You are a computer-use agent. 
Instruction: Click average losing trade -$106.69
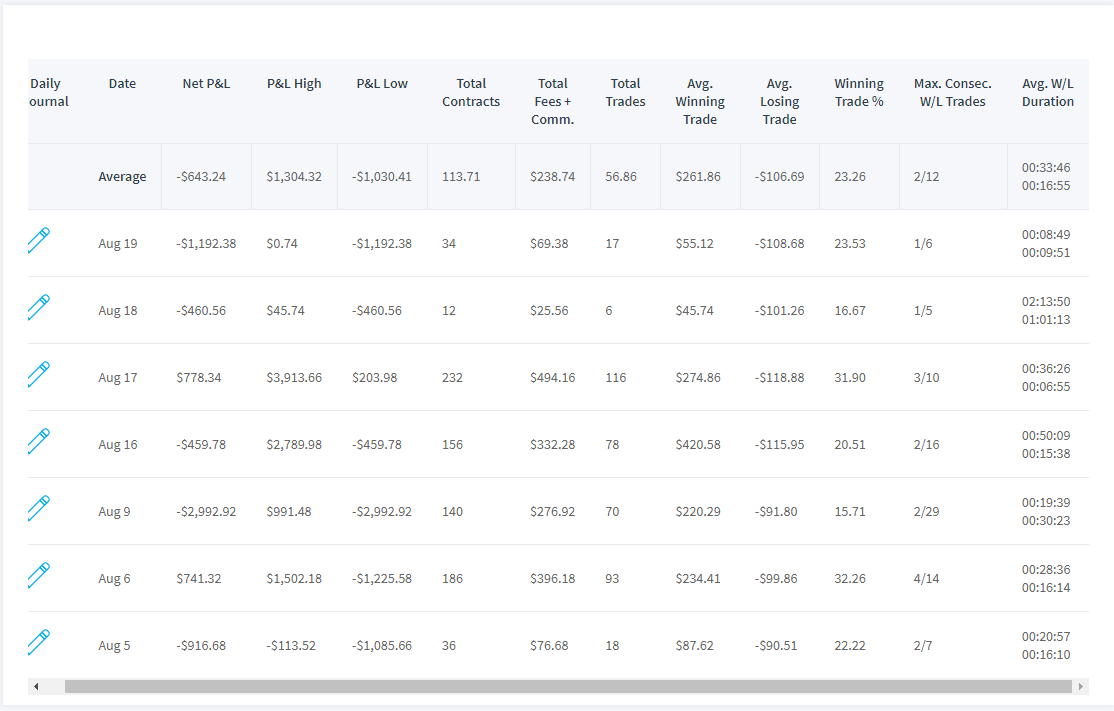tap(779, 177)
